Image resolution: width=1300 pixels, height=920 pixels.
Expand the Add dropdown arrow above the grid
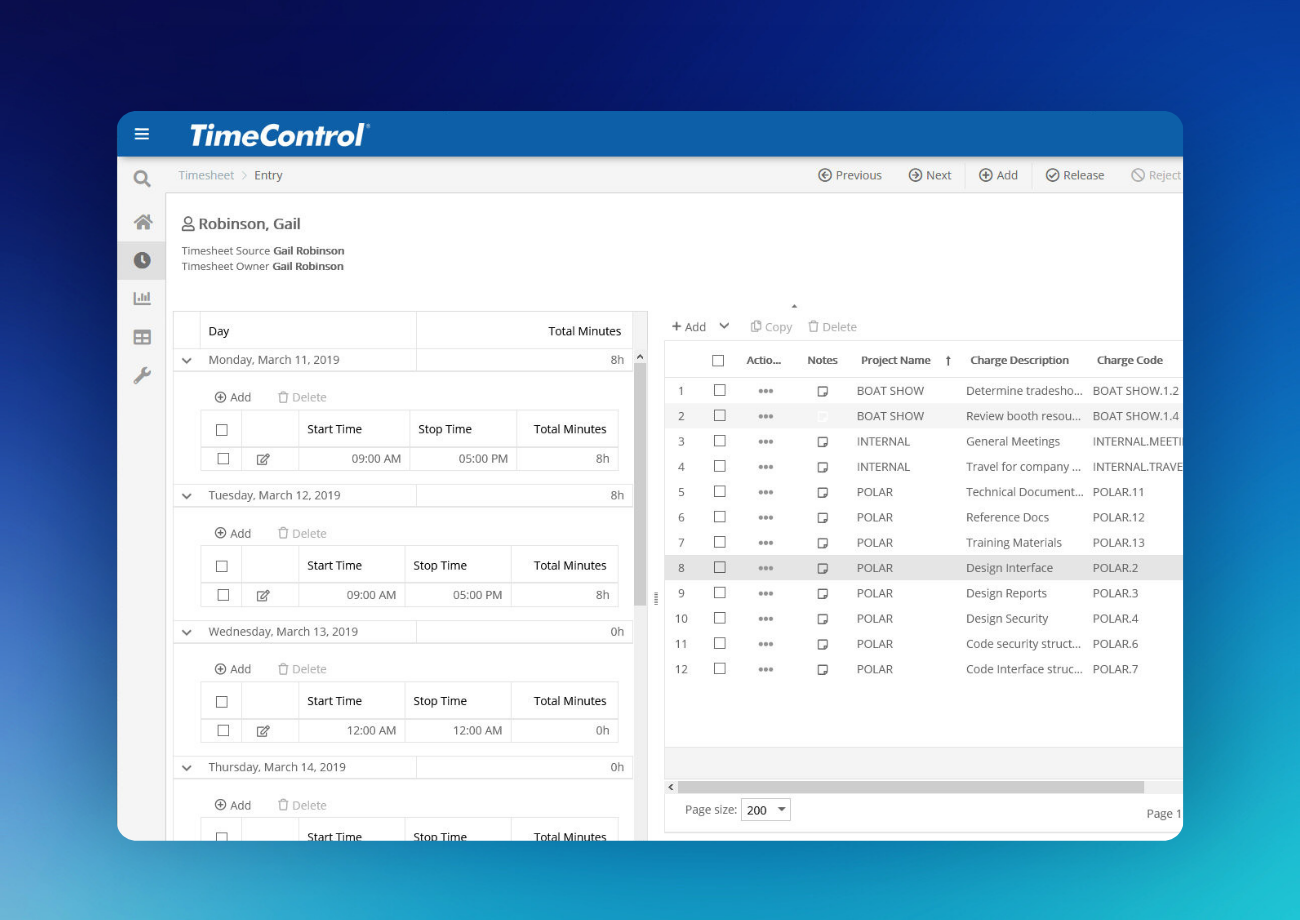(x=725, y=327)
